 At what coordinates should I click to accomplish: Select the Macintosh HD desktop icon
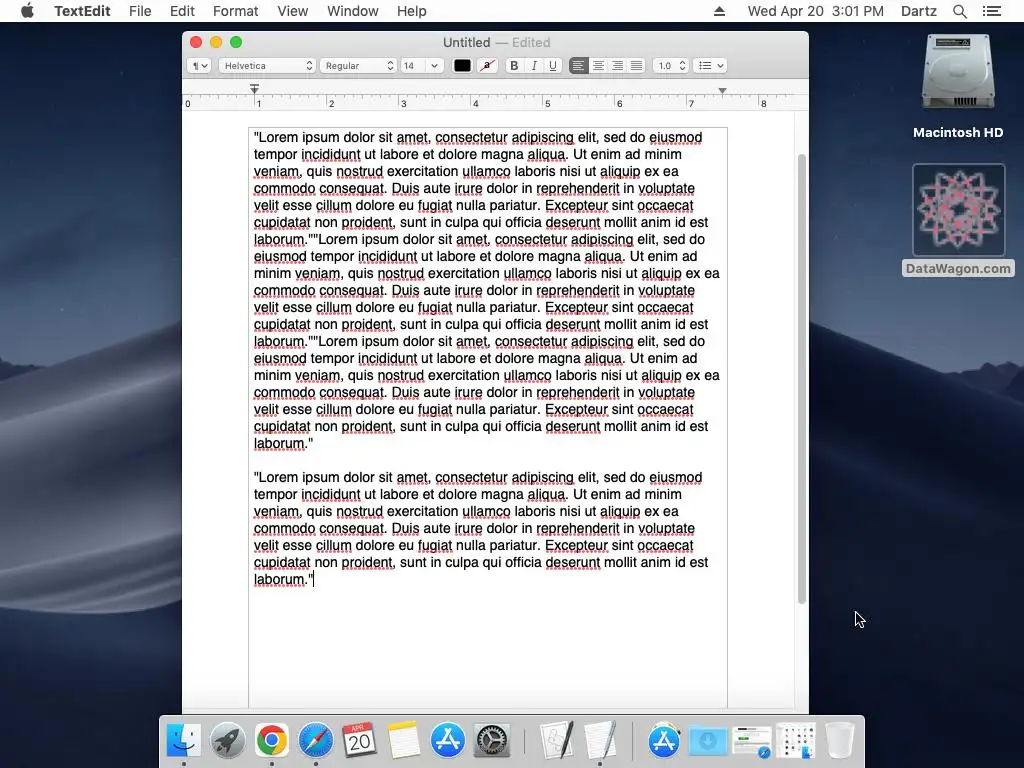tap(958, 86)
